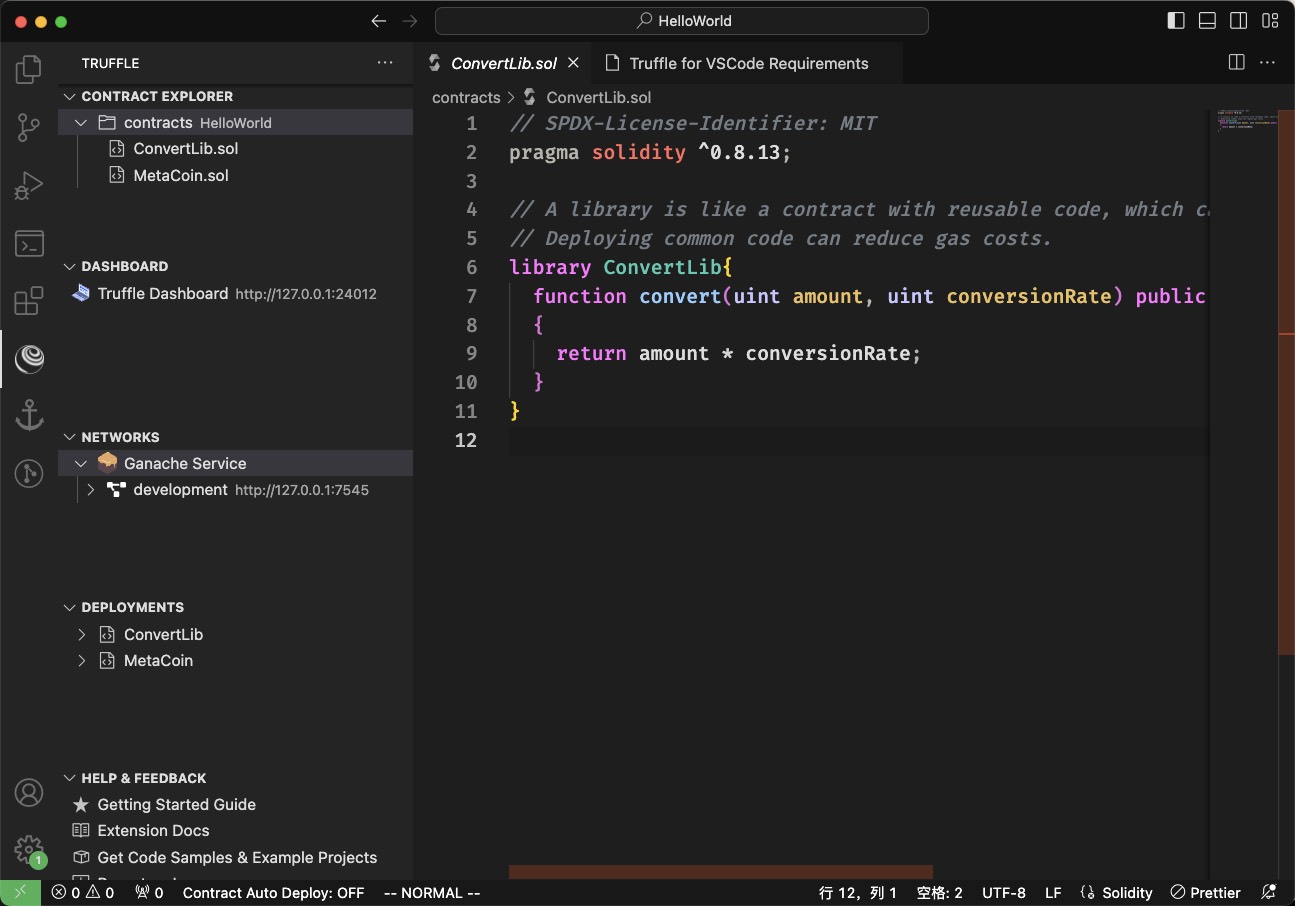Go back with the left arrow
Viewport: 1295px width, 906px height.
378,21
